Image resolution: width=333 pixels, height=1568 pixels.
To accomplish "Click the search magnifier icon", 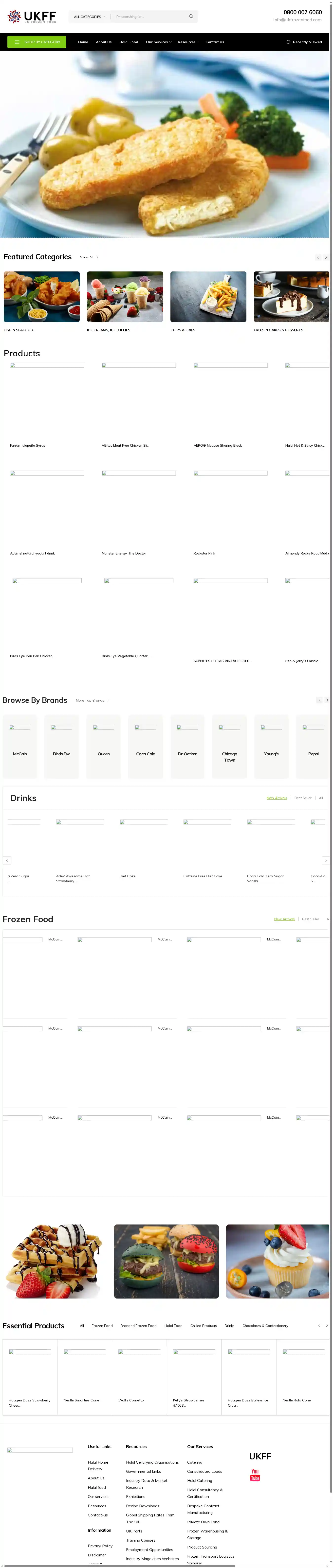I will [x=191, y=17].
